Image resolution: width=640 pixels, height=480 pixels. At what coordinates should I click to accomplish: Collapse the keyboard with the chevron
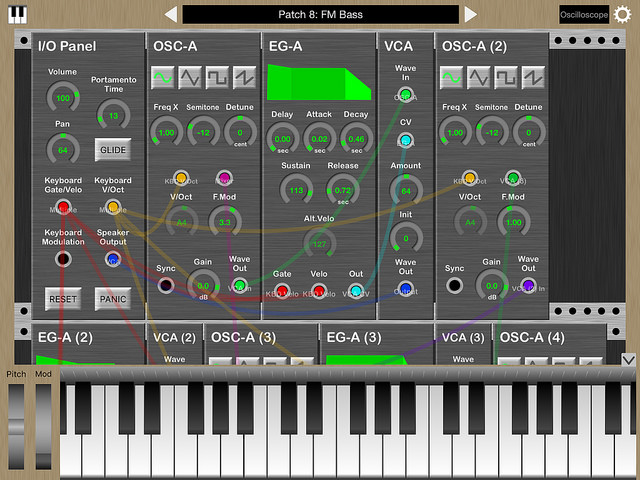coord(628,360)
